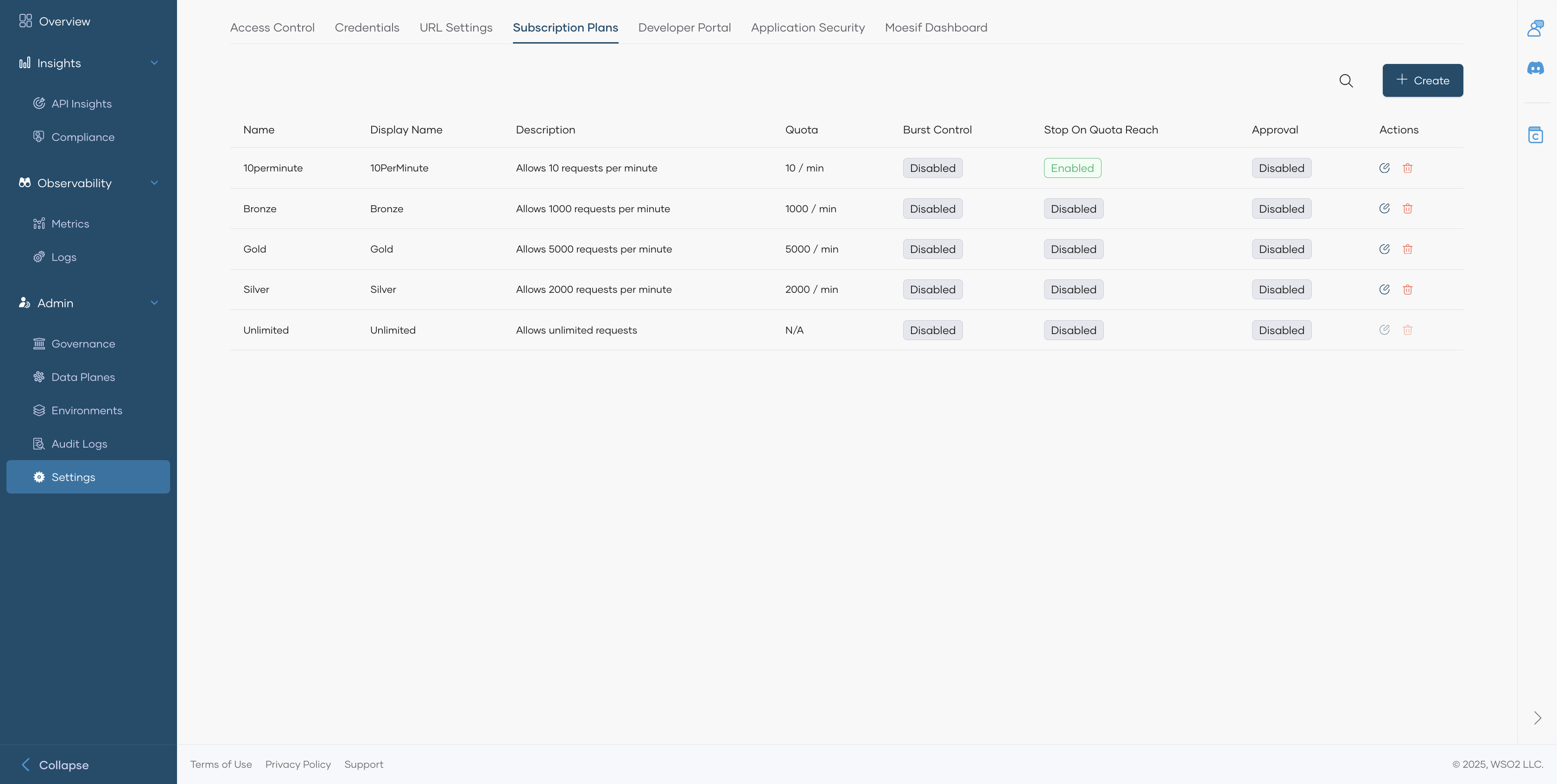Select Metrics under Observability

click(70, 223)
